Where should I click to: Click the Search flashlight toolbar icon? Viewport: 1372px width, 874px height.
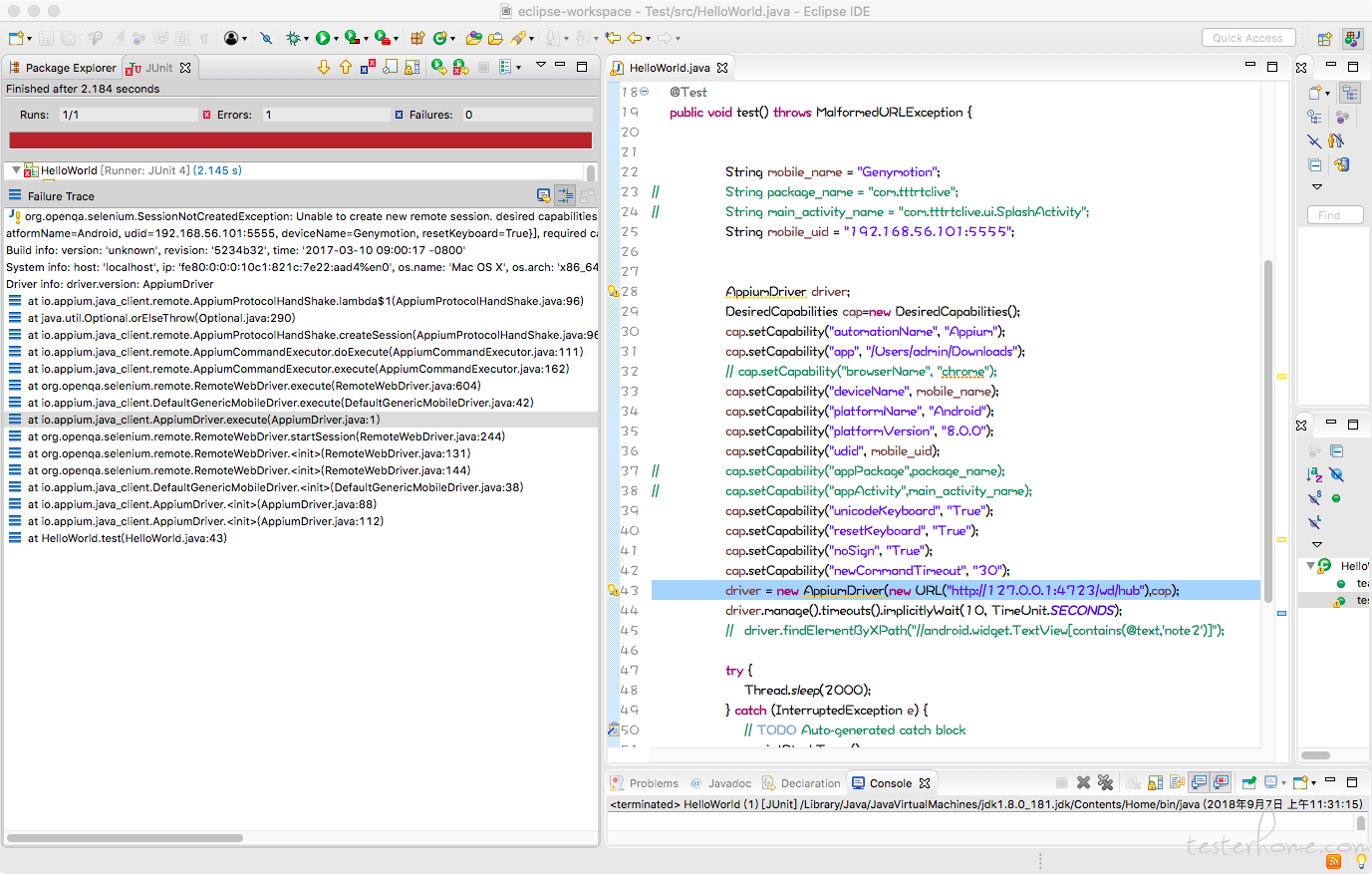[x=518, y=38]
